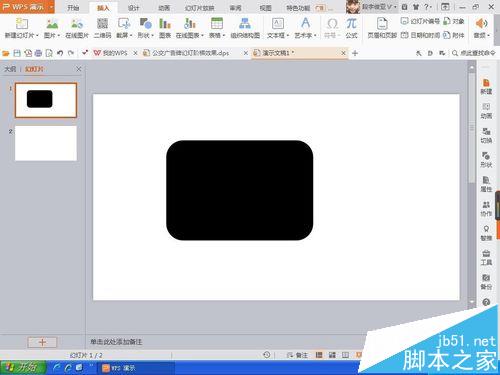Undo the last action
This screenshot has width=500, height=375.
pyautogui.click(x=60, y=53)
